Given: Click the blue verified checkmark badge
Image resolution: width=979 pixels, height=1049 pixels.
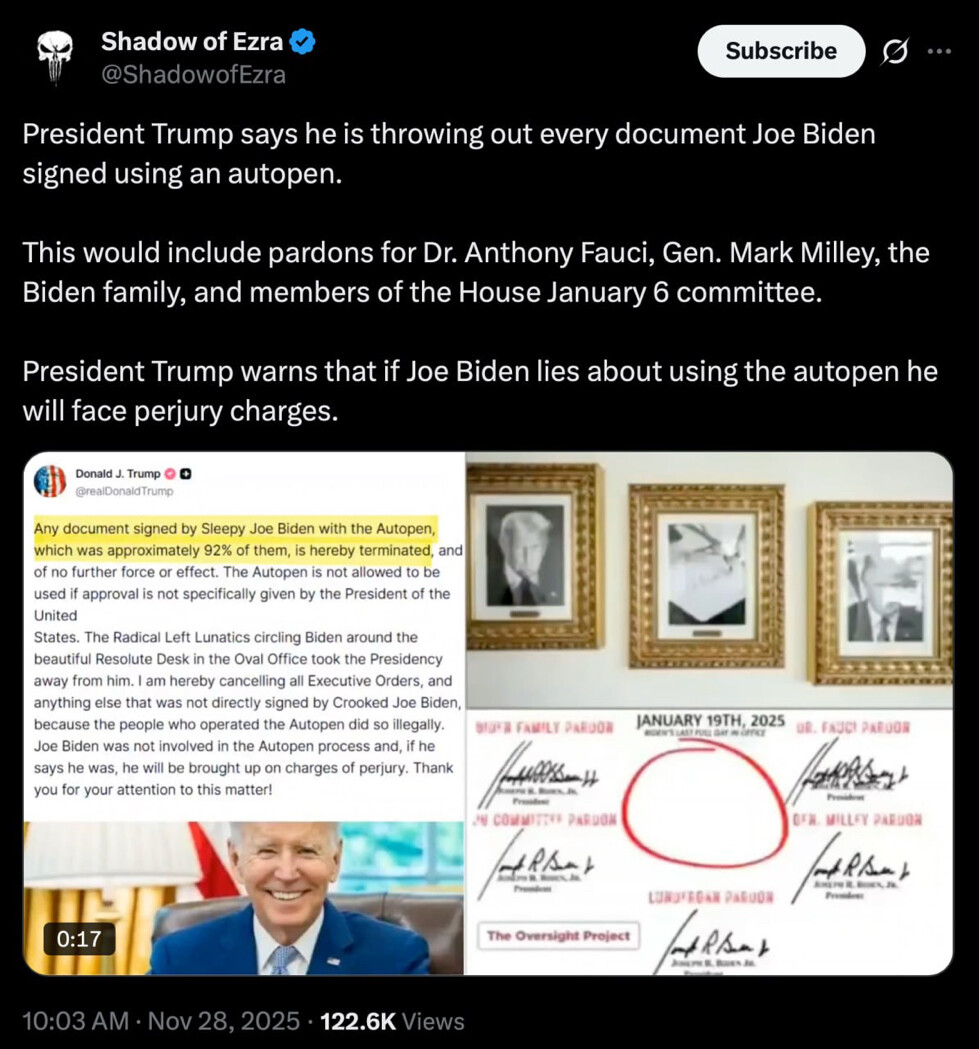Looking at the screenshot, I should pyautogui.click(x=302, y=42).
